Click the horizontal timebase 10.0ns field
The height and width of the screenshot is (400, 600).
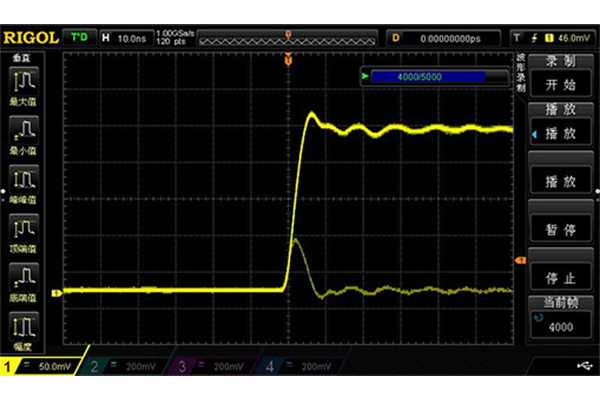pyautogui.click(x=122, y=38)
